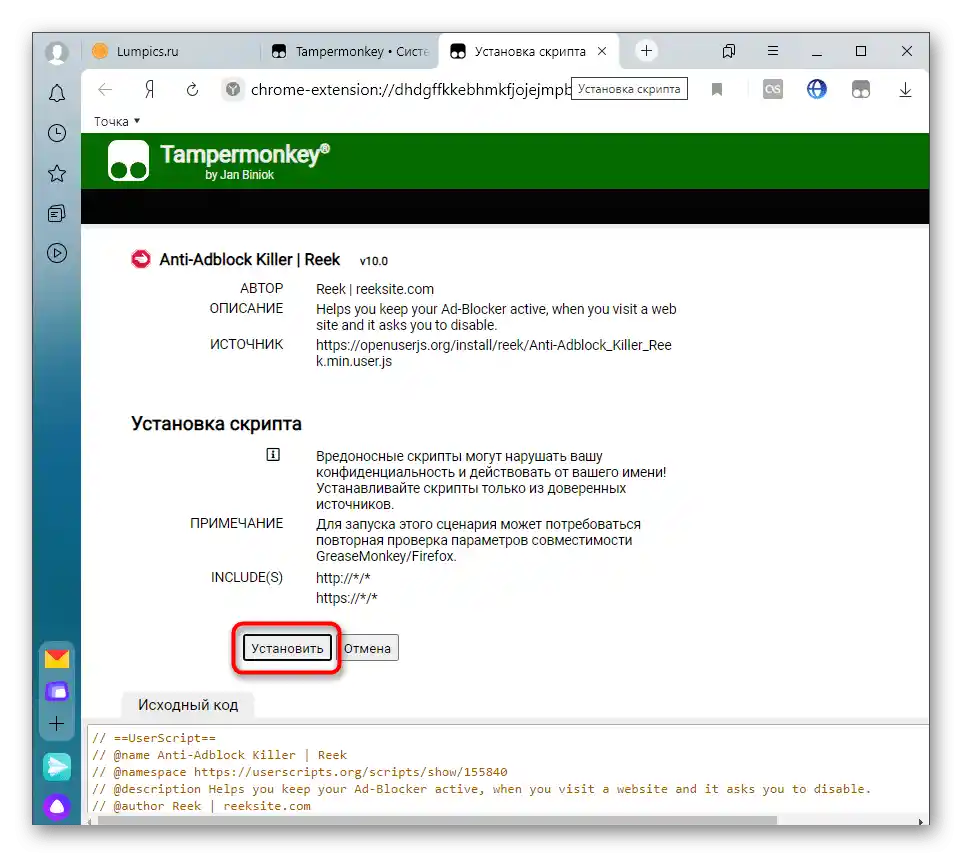Screen dimensions: 962x857
Task: Click the Yandex home 'Я' icon
Action: coord(149,90)
